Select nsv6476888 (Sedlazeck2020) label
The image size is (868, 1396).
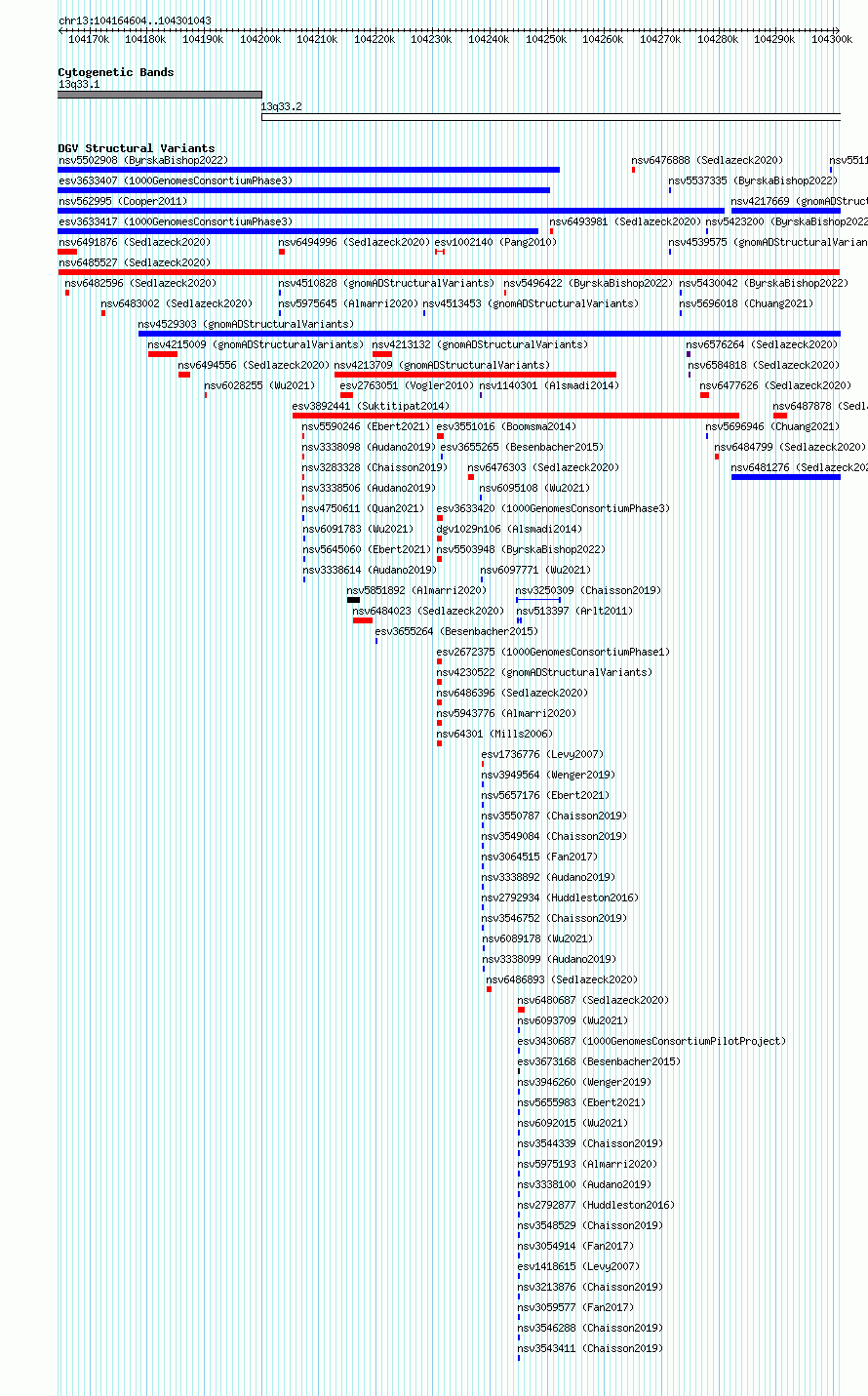[x=707, y=160]
